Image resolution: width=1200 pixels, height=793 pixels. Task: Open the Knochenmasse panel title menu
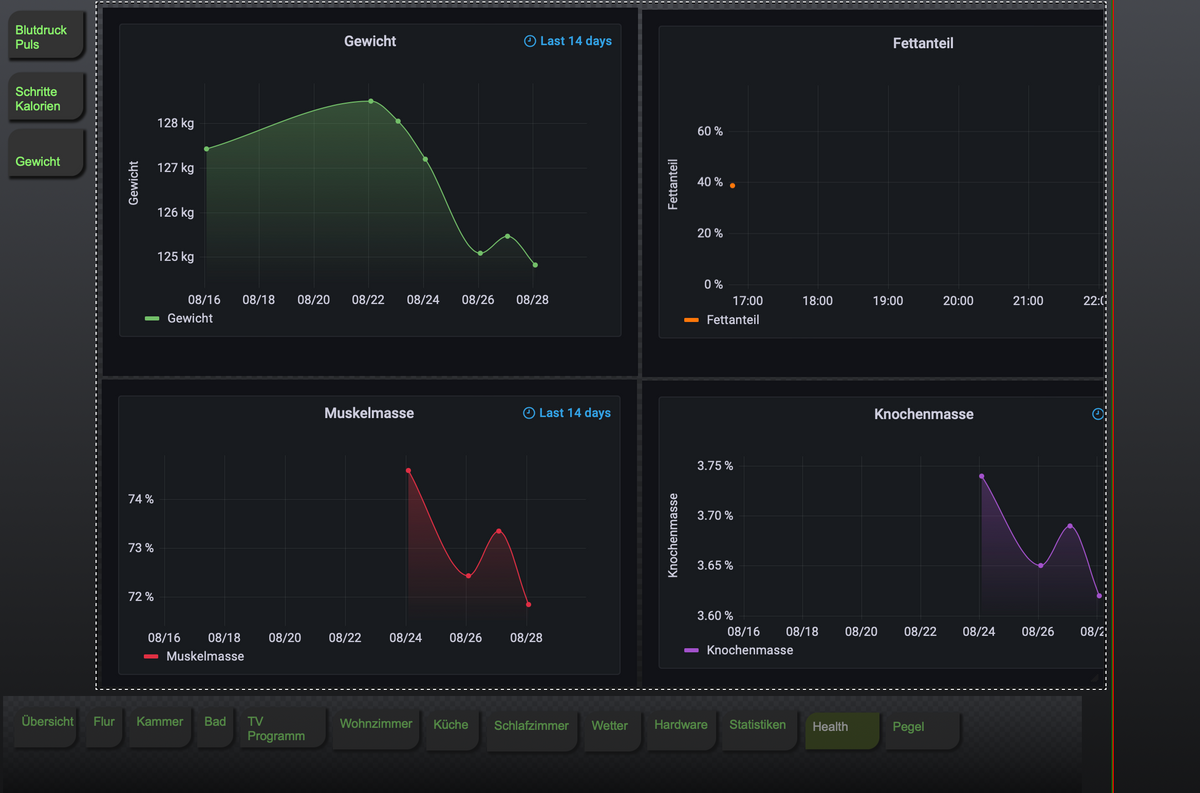923,414
